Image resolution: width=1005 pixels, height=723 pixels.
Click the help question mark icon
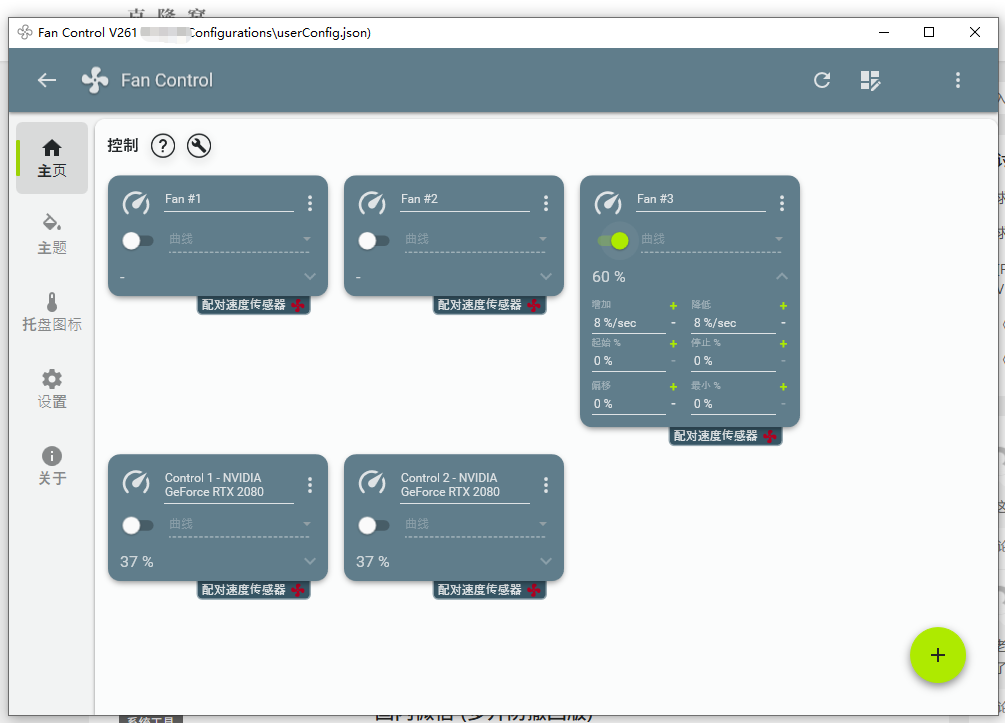coord(163,146)
